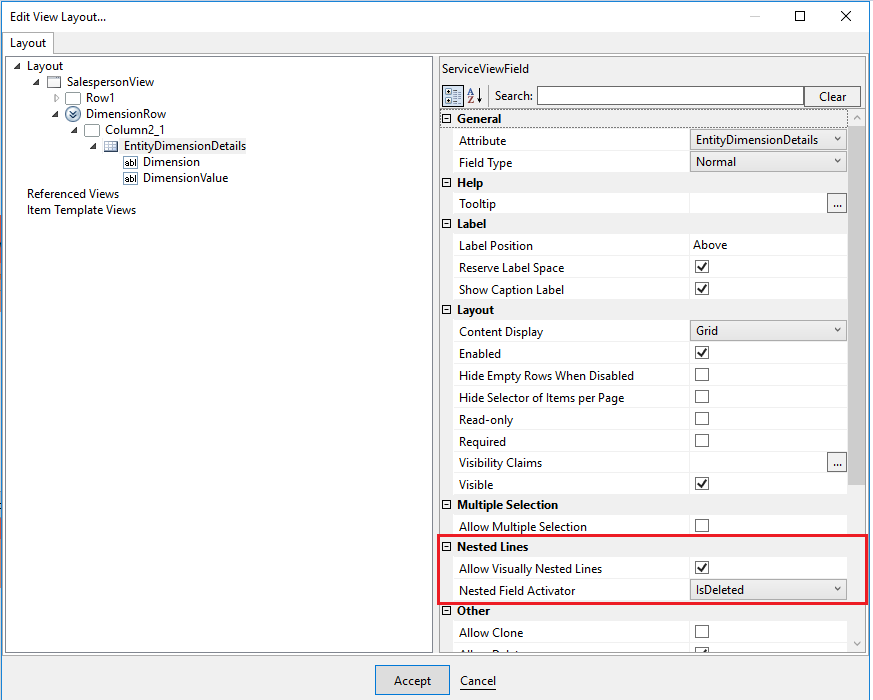This screenshot has width=873, height=700.
Task: Enable Allow Multiple Selection
Action: [702, 526]
